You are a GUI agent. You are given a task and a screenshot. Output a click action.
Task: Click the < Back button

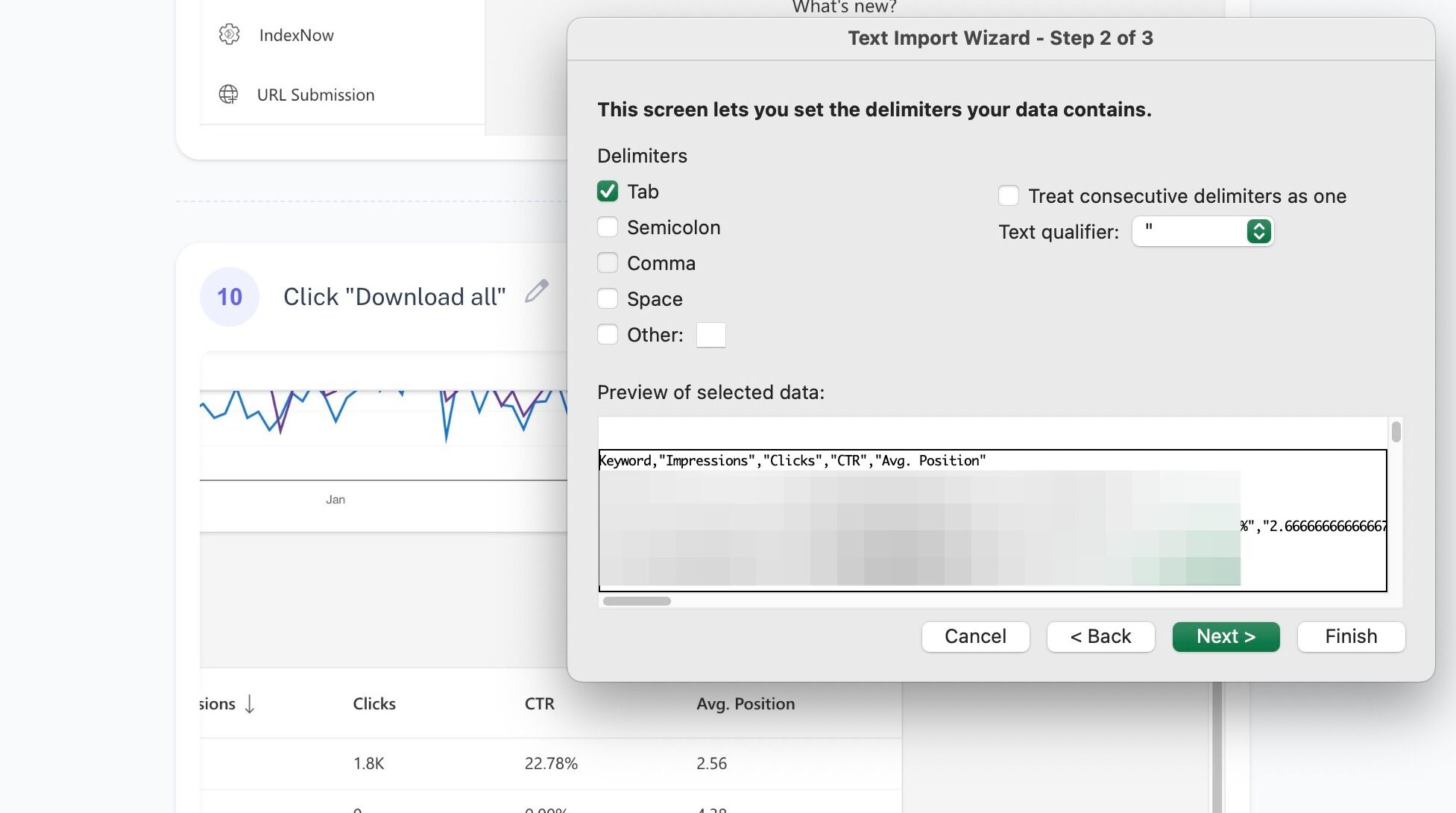(x=1100, y=637)
